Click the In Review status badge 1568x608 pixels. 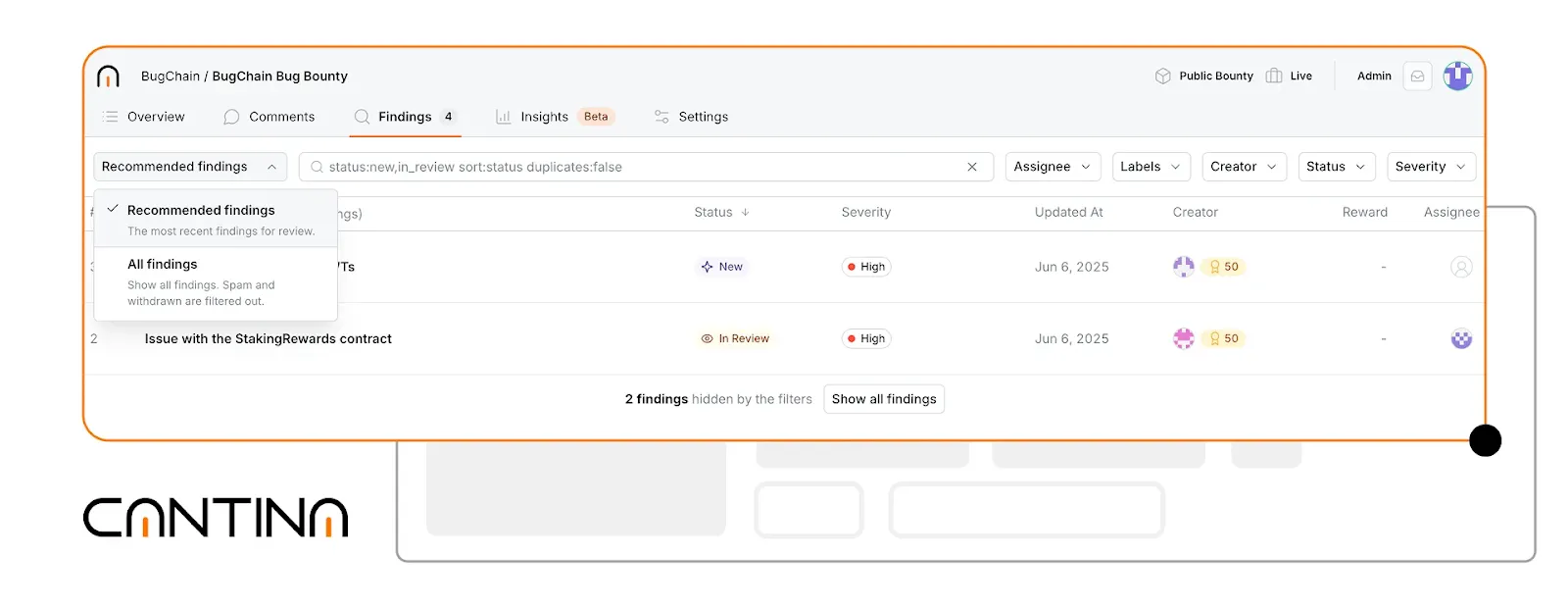coord(735,339)
